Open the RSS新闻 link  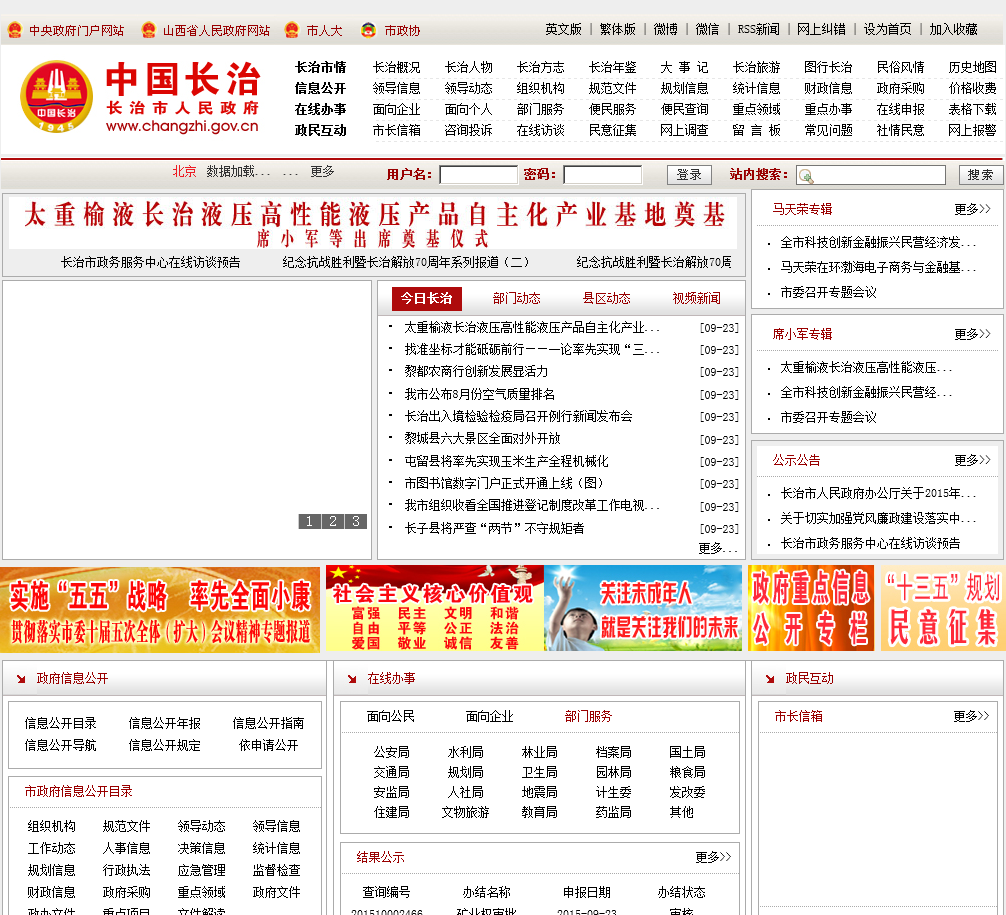758,30
